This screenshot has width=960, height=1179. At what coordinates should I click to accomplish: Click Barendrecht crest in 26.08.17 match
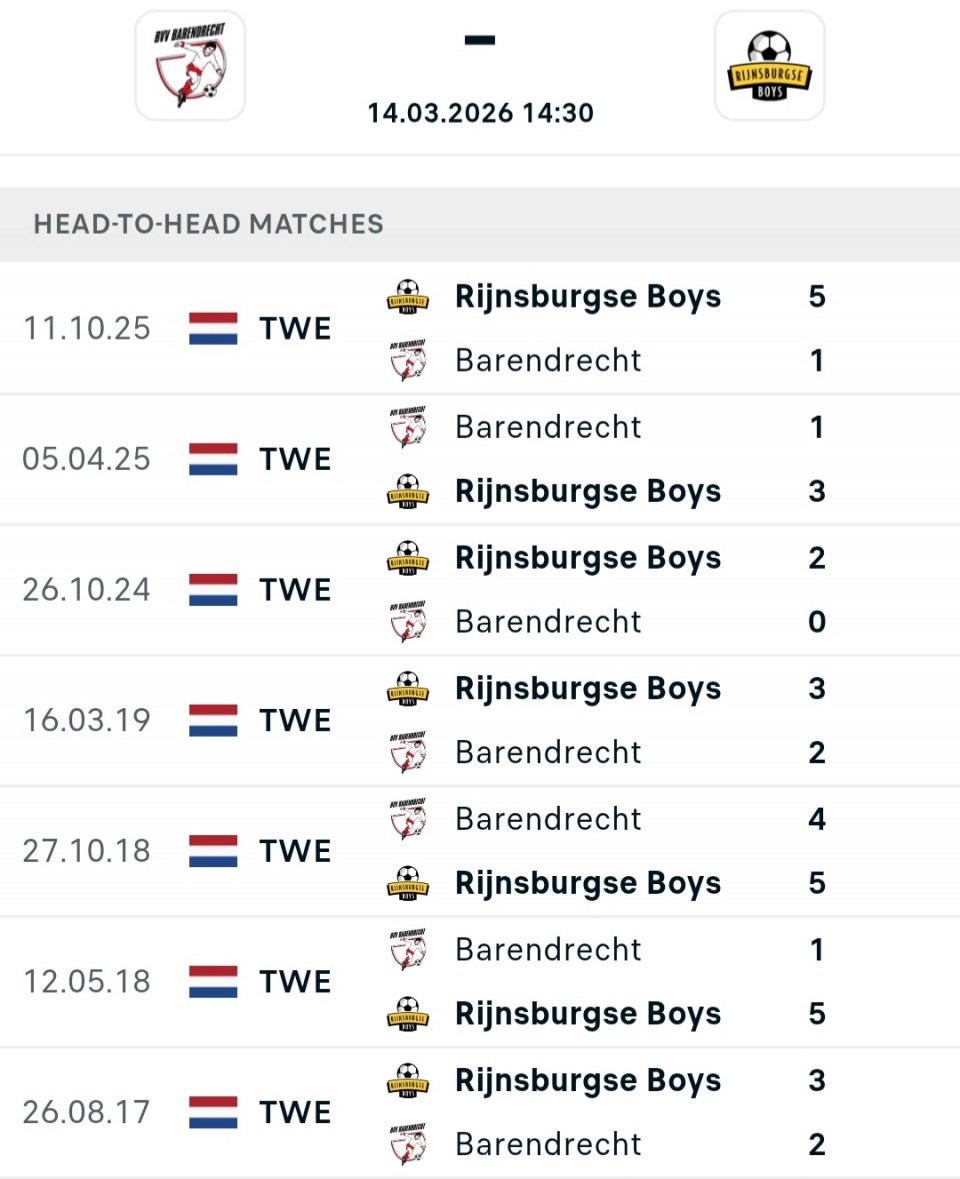(408, 1144)
